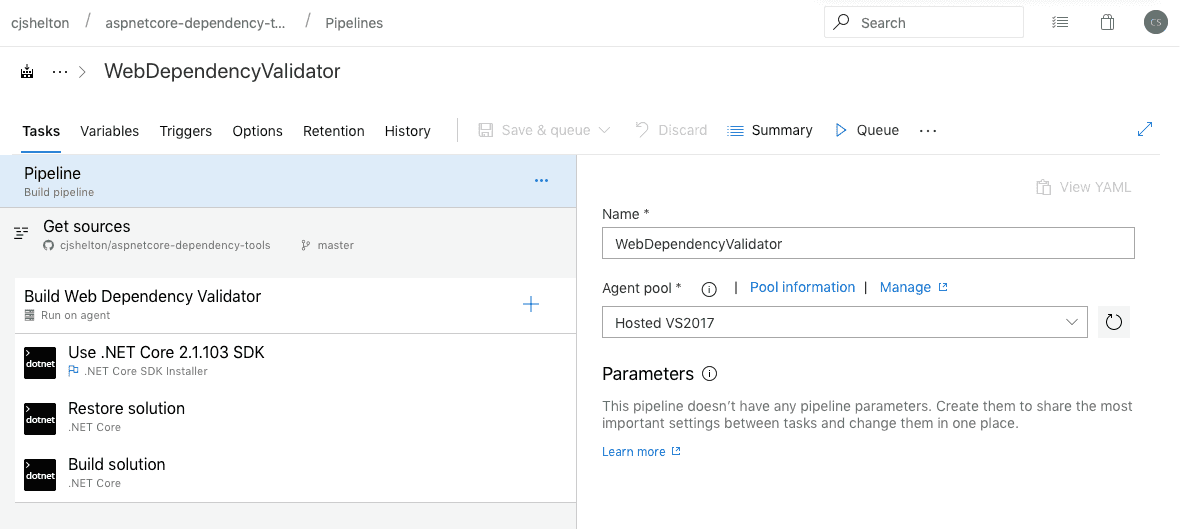Click the search magnifier icon

[841, 23]
